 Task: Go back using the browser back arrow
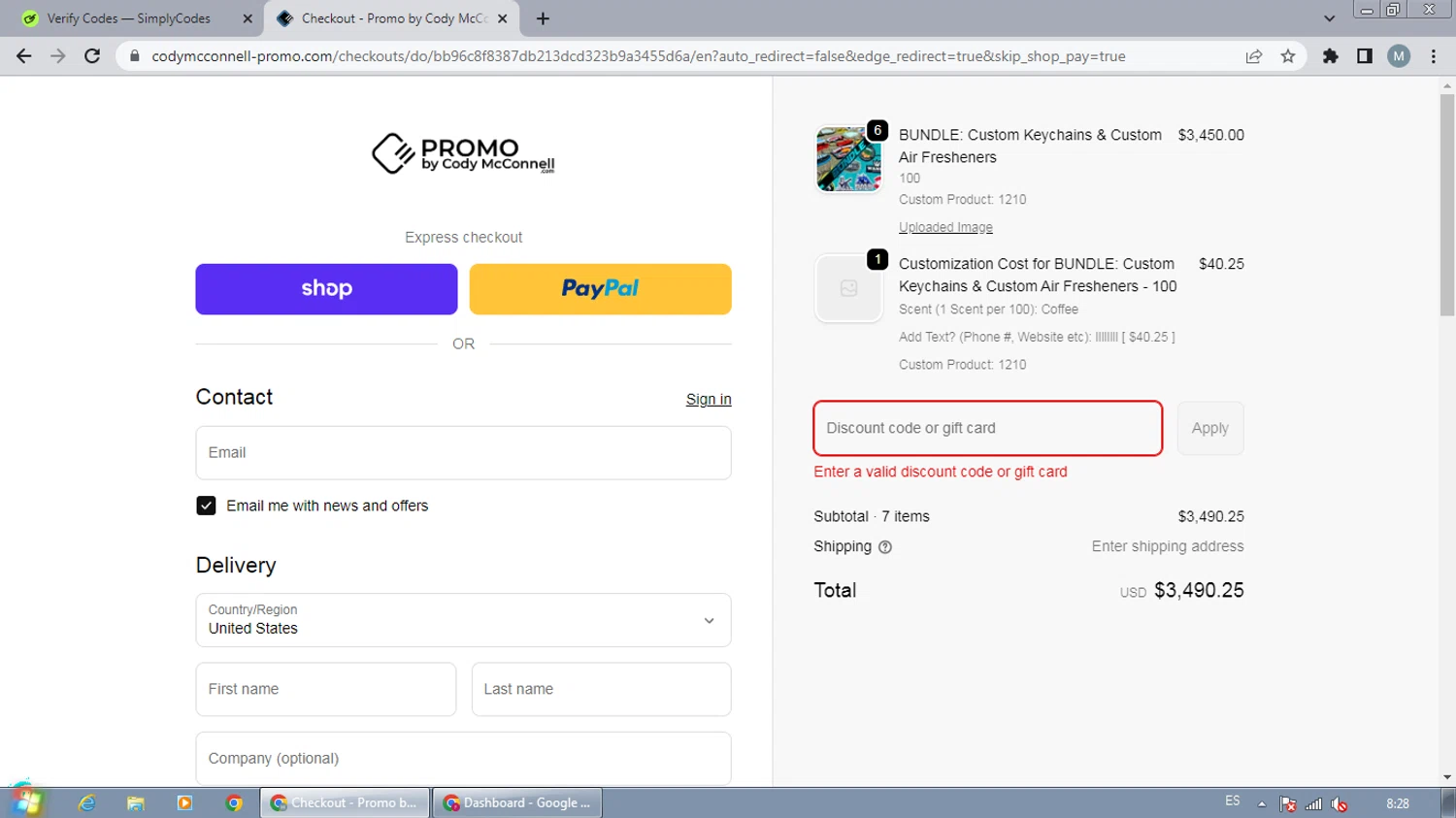click(x=24, y=56)
